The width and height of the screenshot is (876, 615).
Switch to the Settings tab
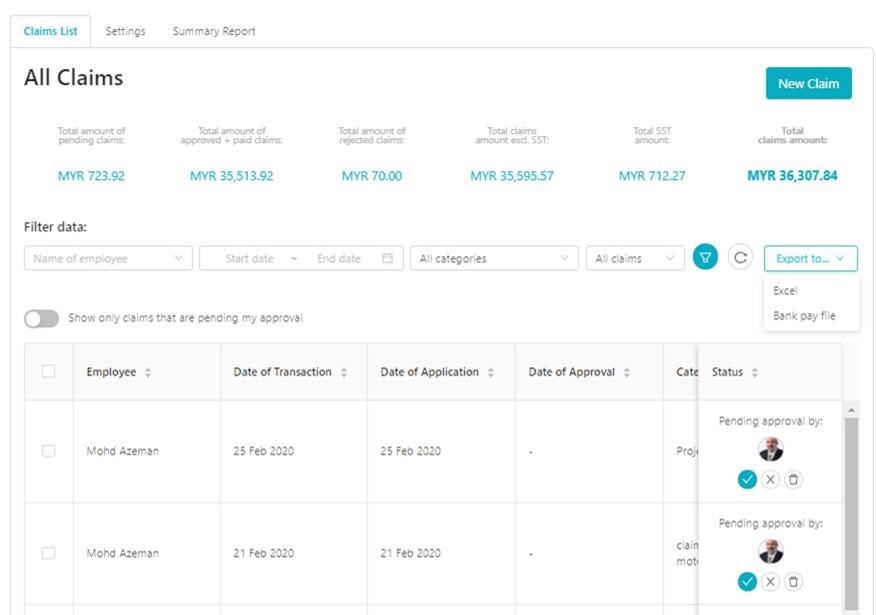[x=125, y=31]
